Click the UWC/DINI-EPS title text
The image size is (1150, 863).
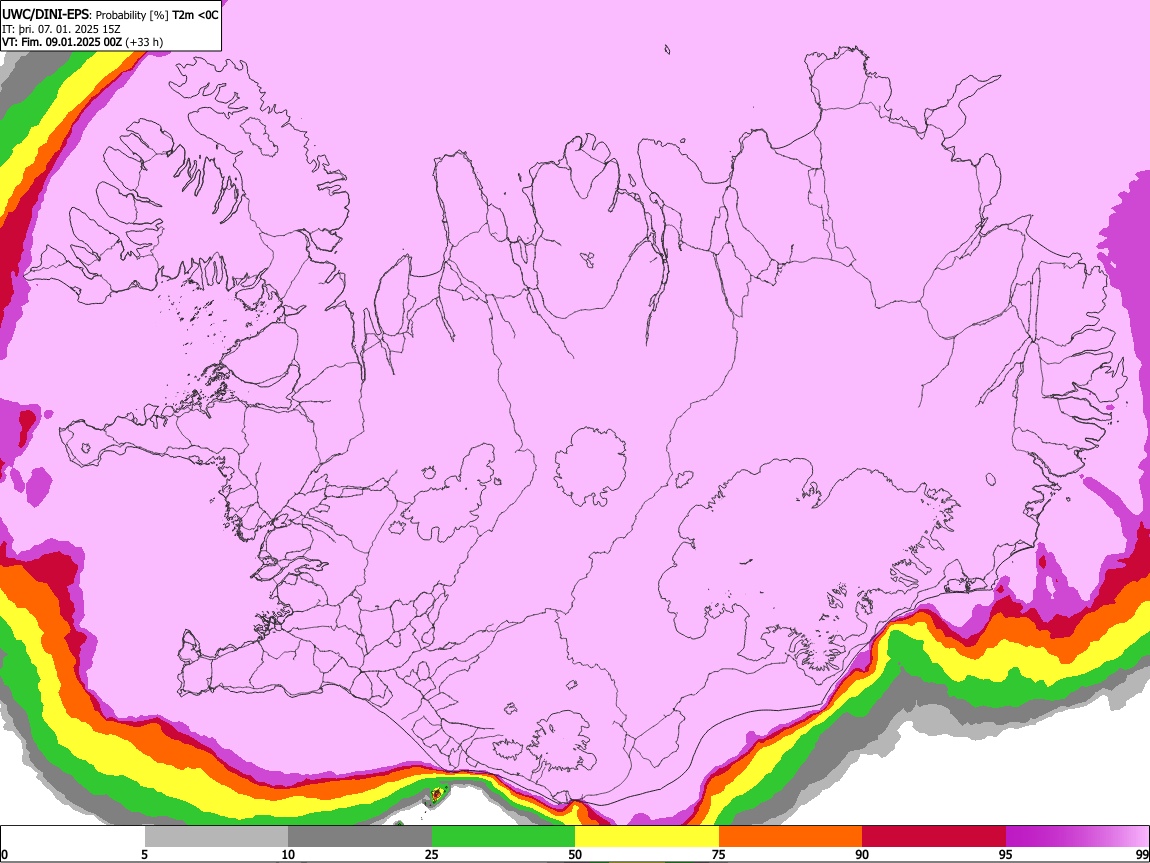pos(45,15)
